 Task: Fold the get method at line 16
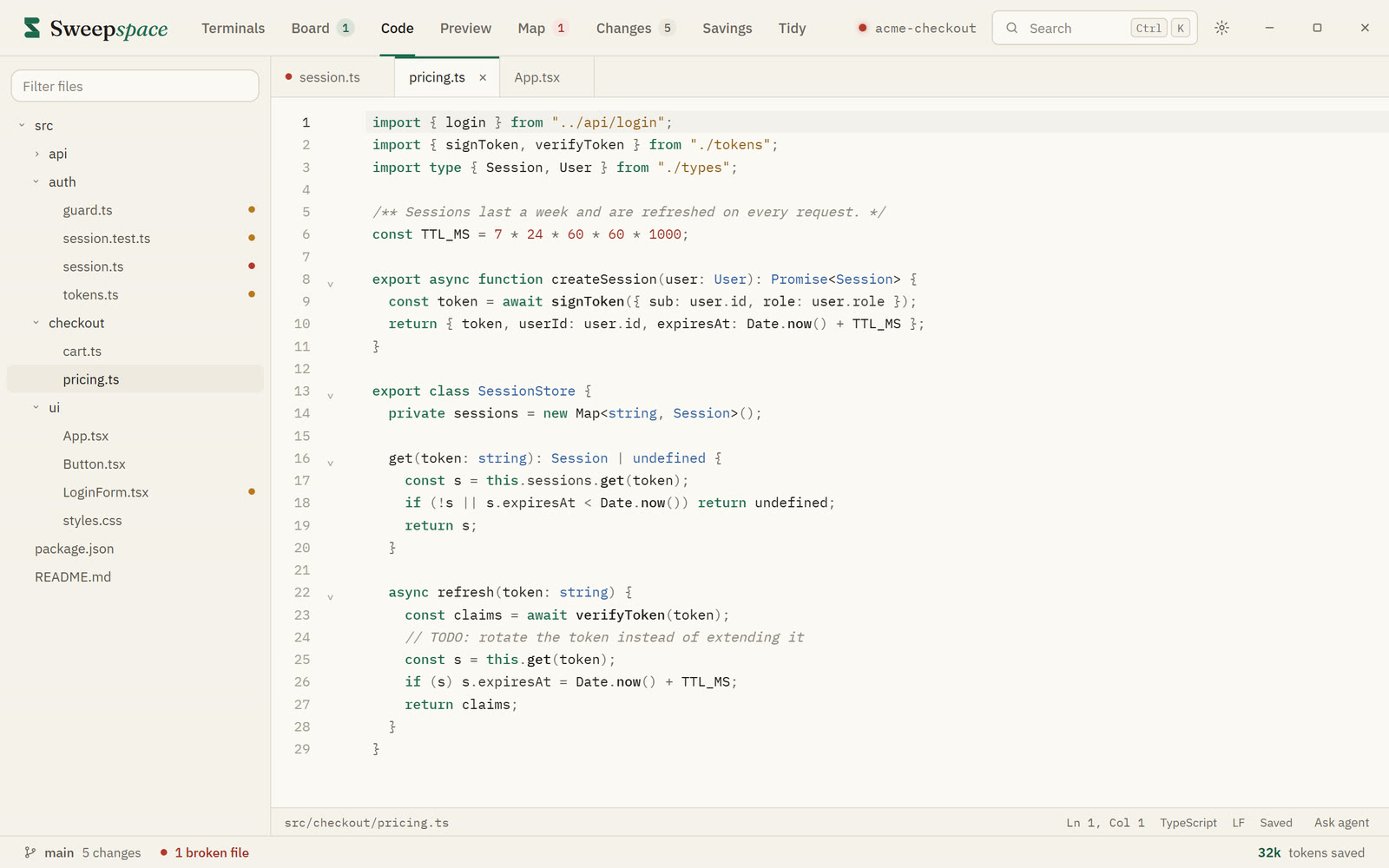point(330,463)
